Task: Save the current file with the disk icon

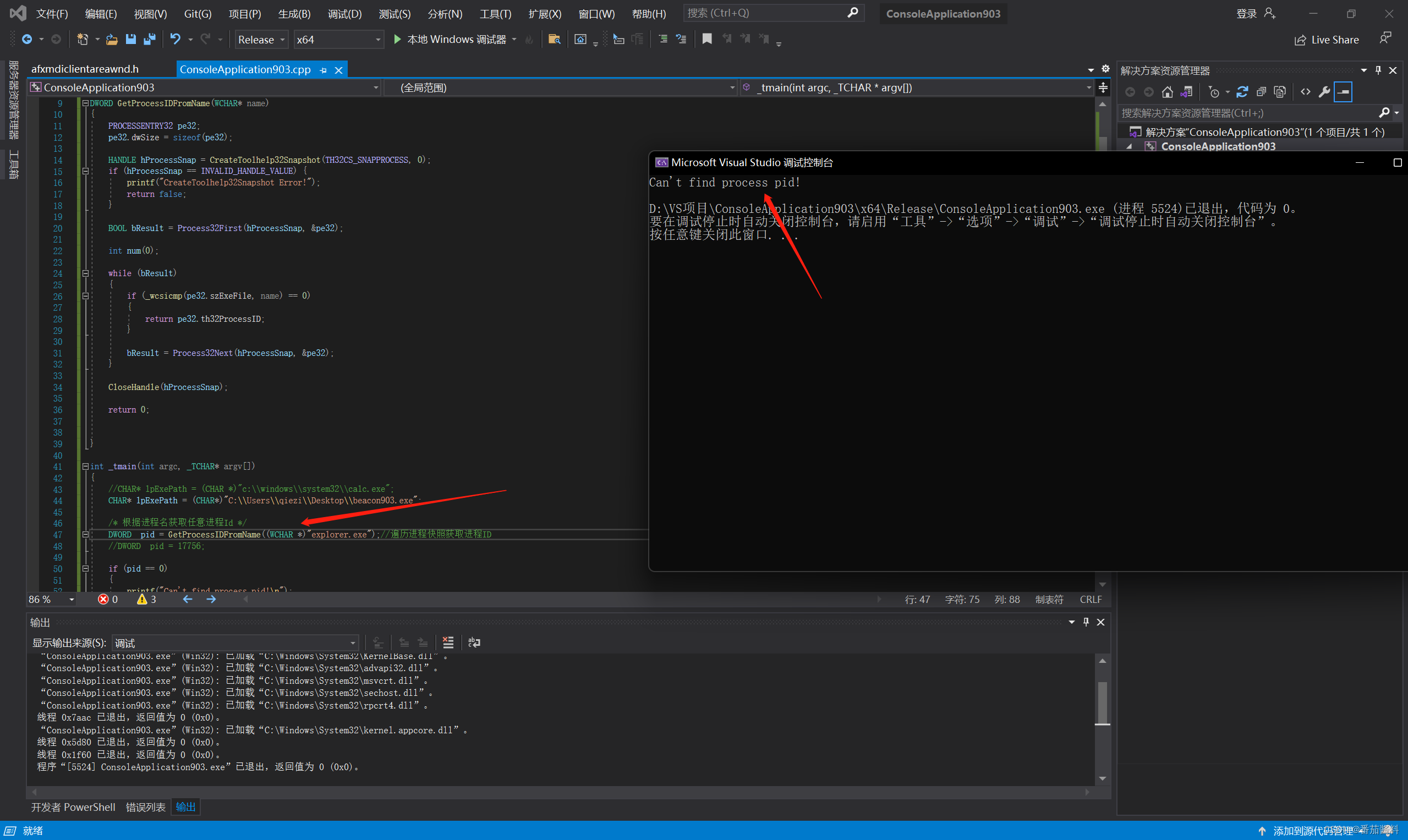Action: point(131,39)
